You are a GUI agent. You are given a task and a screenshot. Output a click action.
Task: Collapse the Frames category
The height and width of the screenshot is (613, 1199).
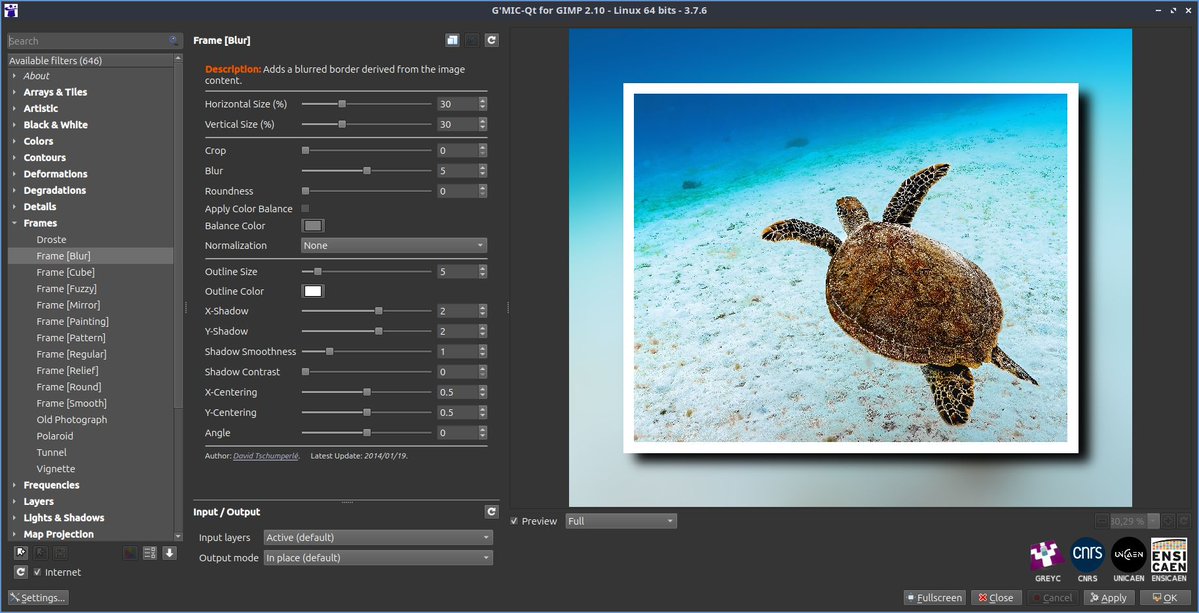pos(15,223)
